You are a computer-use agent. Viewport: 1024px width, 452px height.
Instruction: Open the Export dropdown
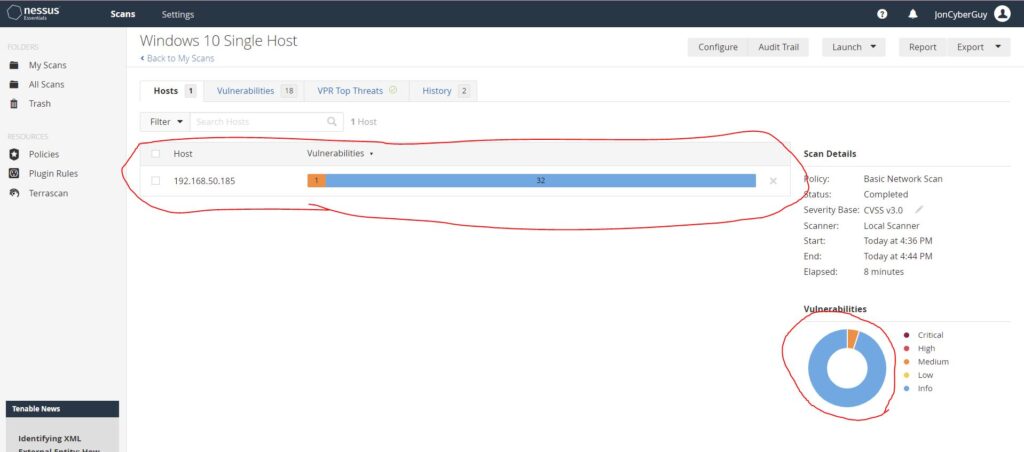coord(978,47)
